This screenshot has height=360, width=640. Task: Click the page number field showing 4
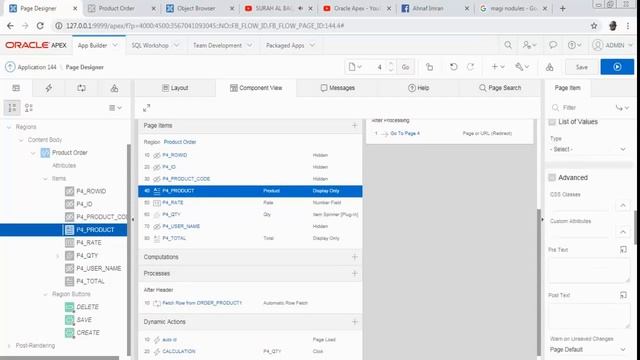pos(379,67)
